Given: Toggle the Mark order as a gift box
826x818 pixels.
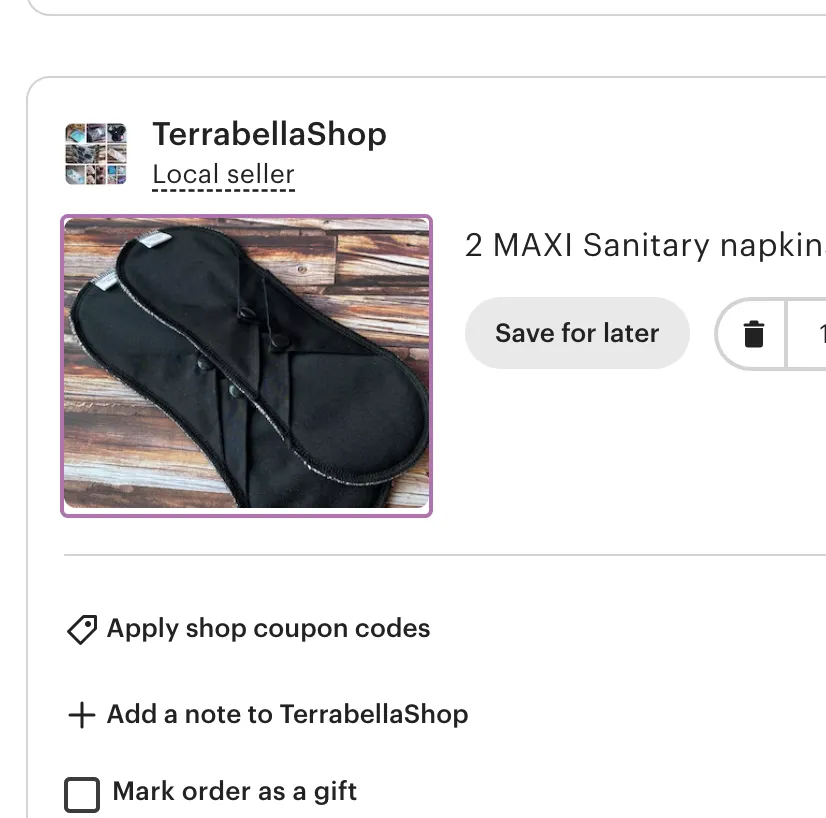Looking at the screenshot, I should [80, 793].
